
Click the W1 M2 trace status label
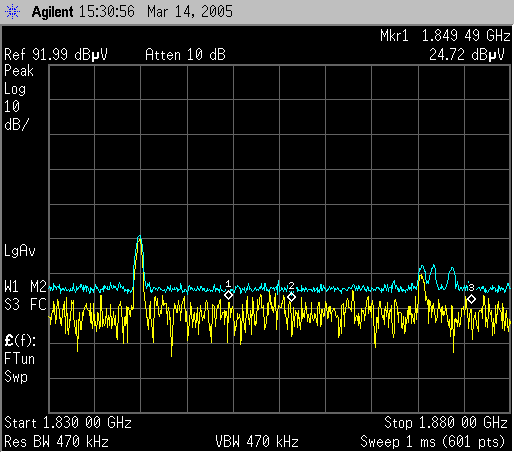point(25,287)
